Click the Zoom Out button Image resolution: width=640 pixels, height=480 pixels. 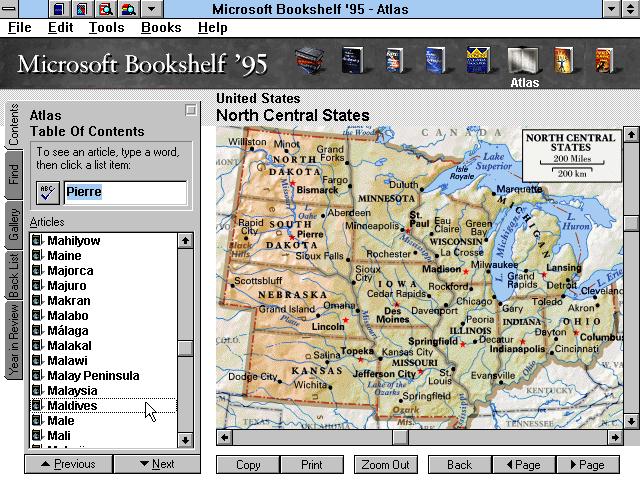pyautogui.click(x=386, y=465)
